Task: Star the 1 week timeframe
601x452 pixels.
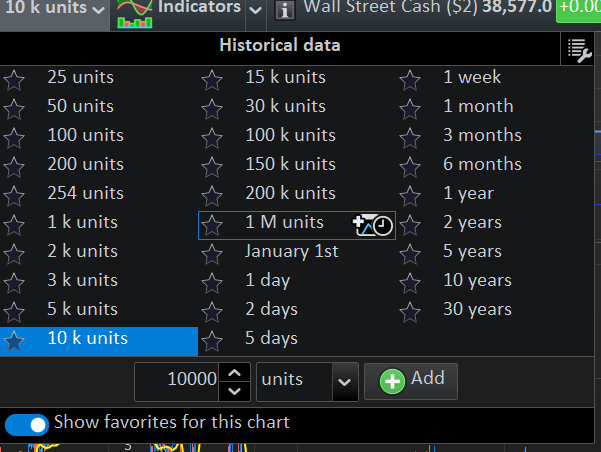Action: (410, 79)
